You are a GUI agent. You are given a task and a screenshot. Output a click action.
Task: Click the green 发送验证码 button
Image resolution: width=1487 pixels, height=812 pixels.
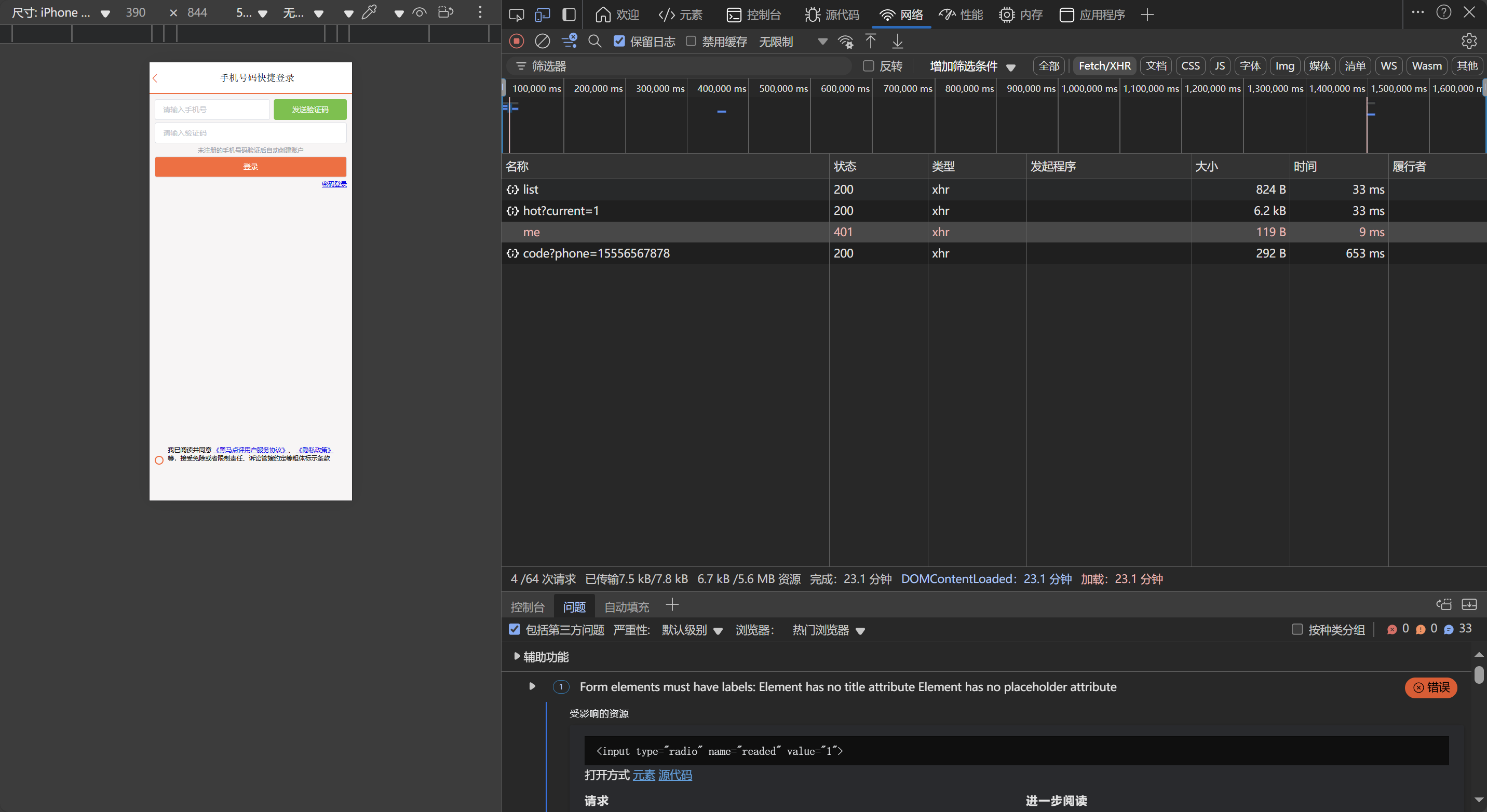pyautogui.click(x=310, y=109)
